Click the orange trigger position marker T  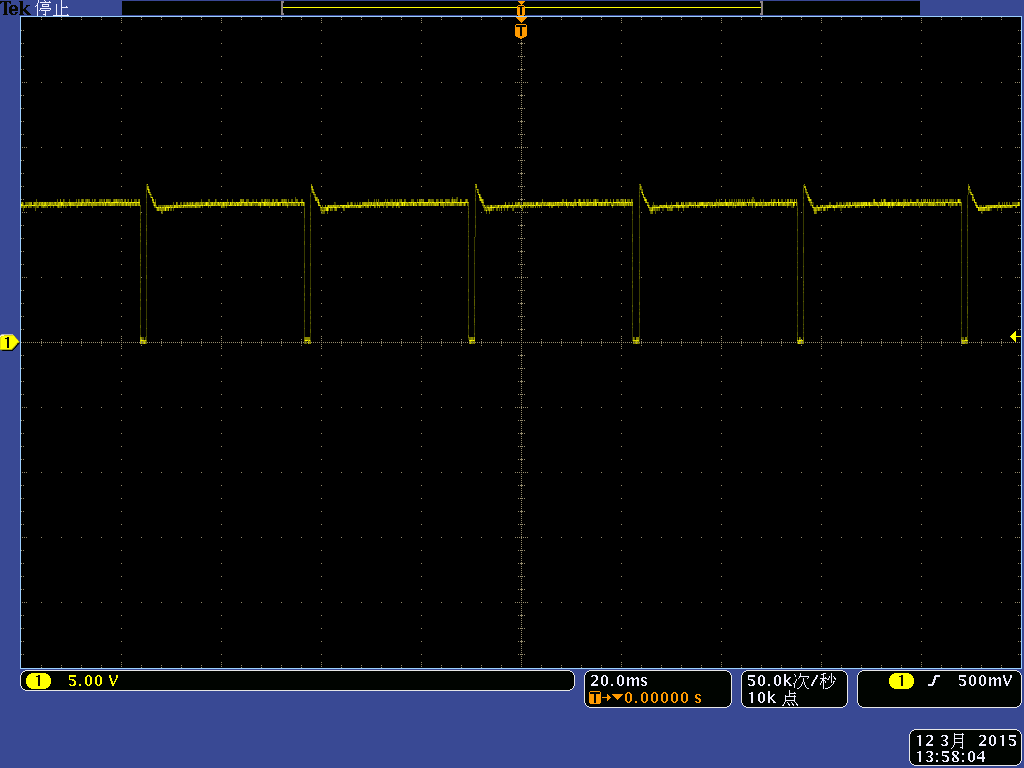pos(520,31)
